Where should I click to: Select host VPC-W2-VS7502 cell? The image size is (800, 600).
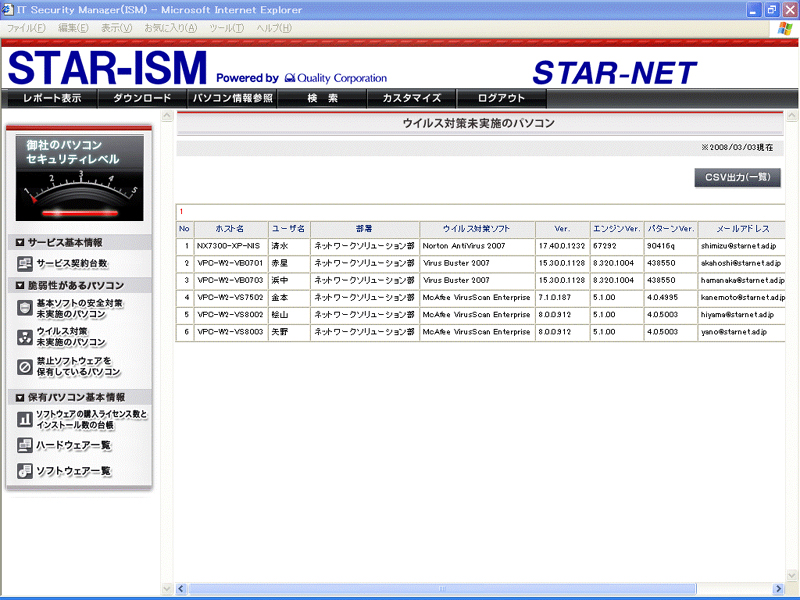(x=230, y=297)
